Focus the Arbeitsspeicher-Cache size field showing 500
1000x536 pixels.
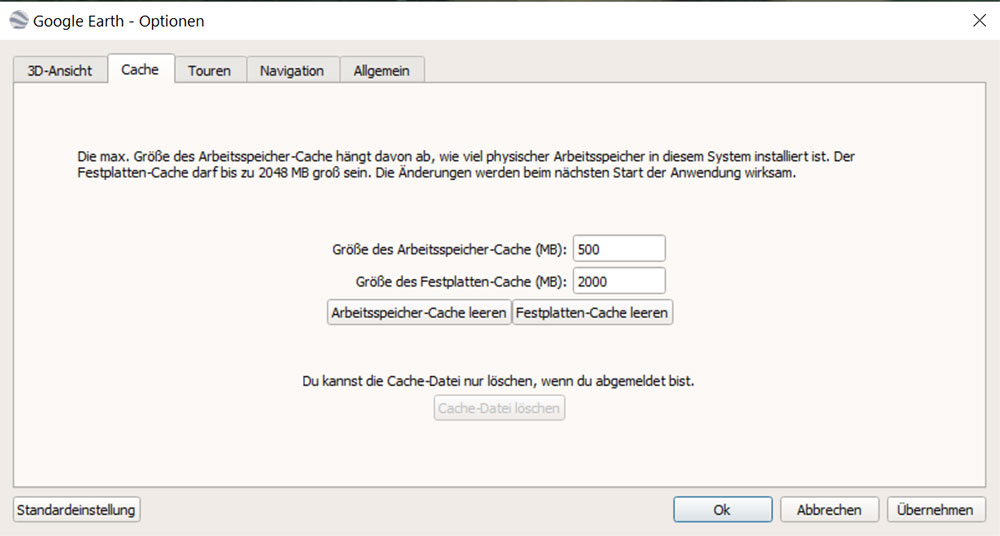[x=619, y=249]
